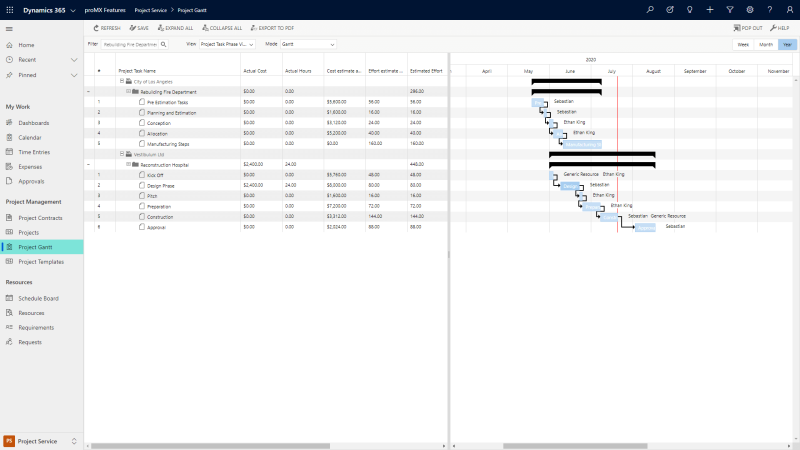The width and height of the screenshot is (800, 450).
Task: Toggle the hamburger navigation menu
Action: pos(9,29)
